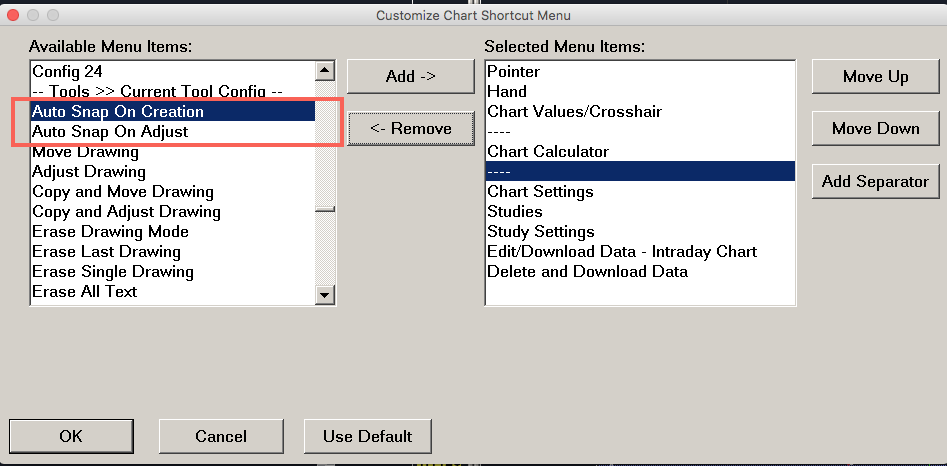Select Hand in Selected Menu Items

[x=640, y=92]
